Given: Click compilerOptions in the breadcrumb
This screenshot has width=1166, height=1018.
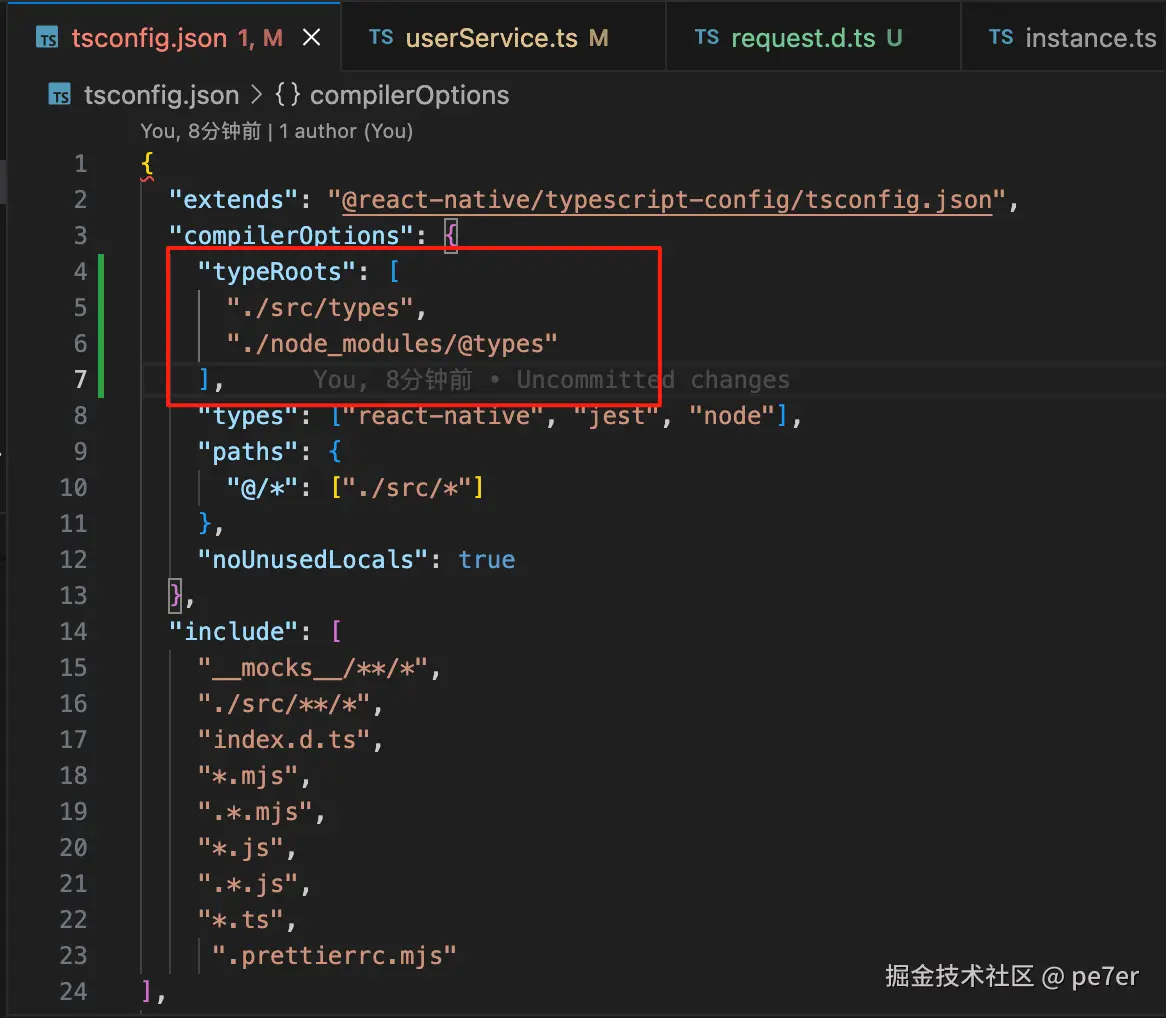Looking at the screenshot, I should (409, 95).
